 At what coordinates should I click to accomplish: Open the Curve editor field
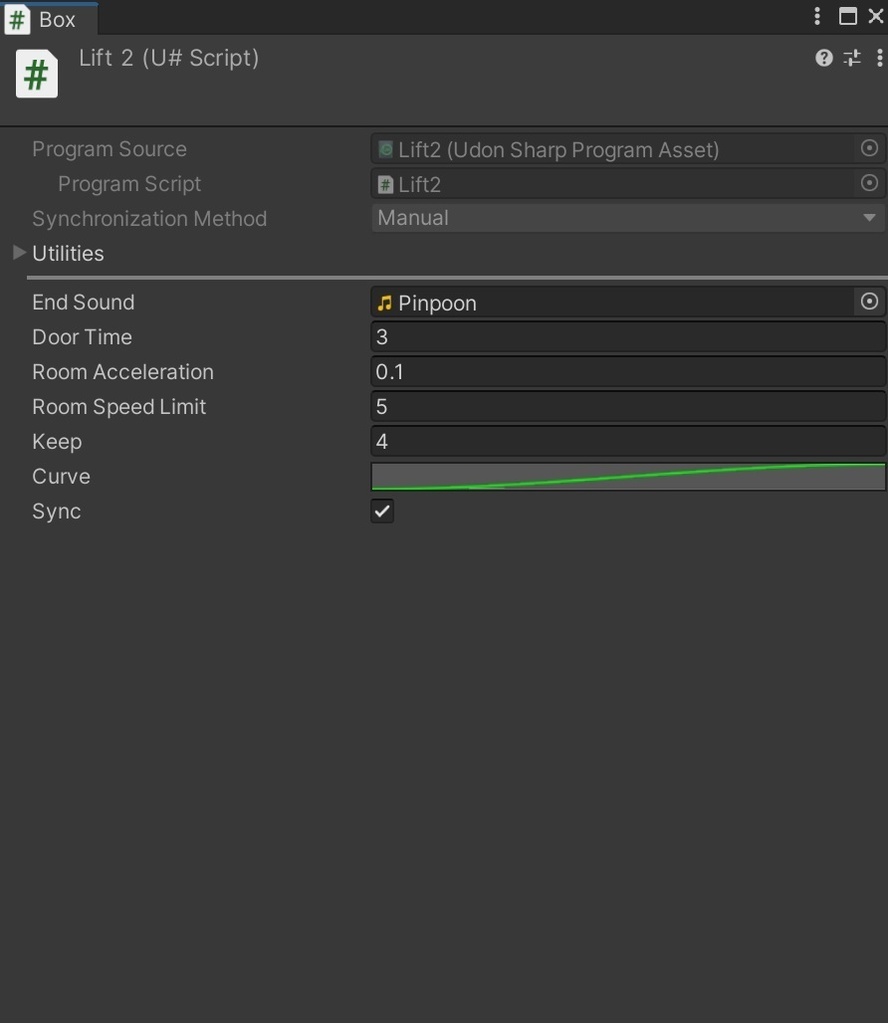click(627, 477)
